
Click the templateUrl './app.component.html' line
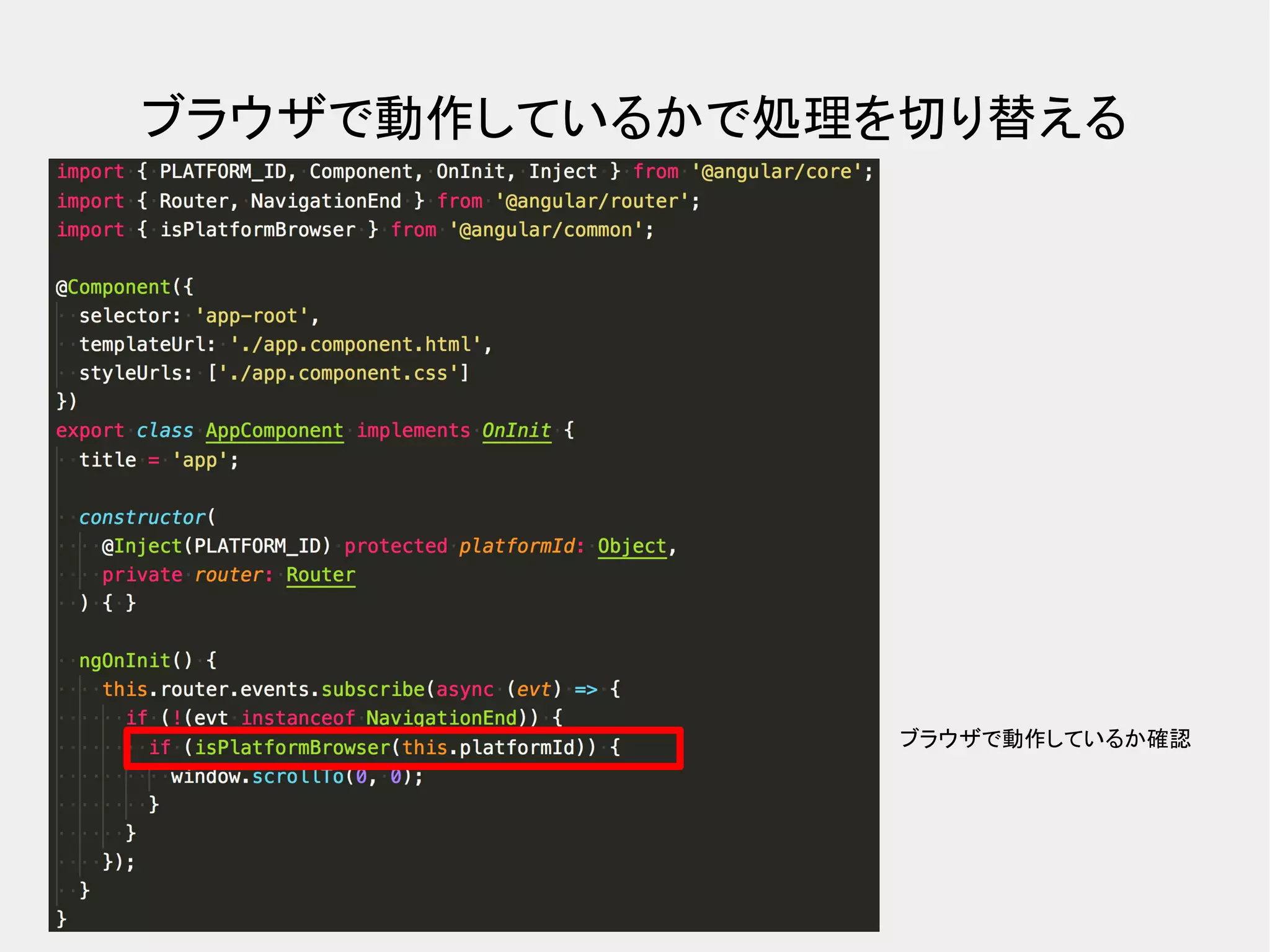point(285,345)
